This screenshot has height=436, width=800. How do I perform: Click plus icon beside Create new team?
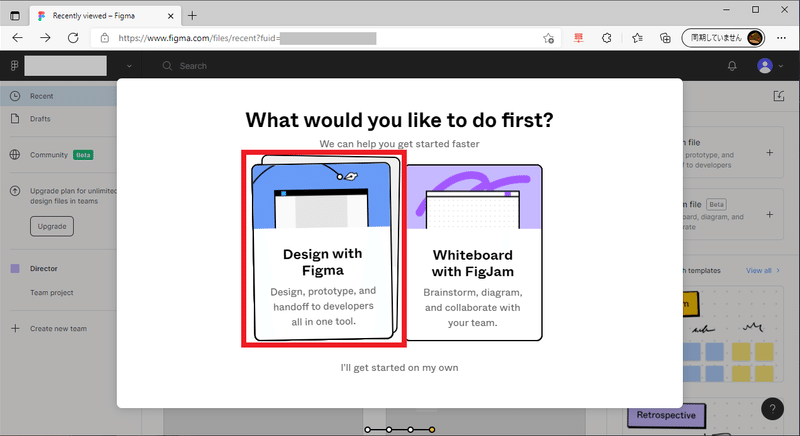click(15, 328)
